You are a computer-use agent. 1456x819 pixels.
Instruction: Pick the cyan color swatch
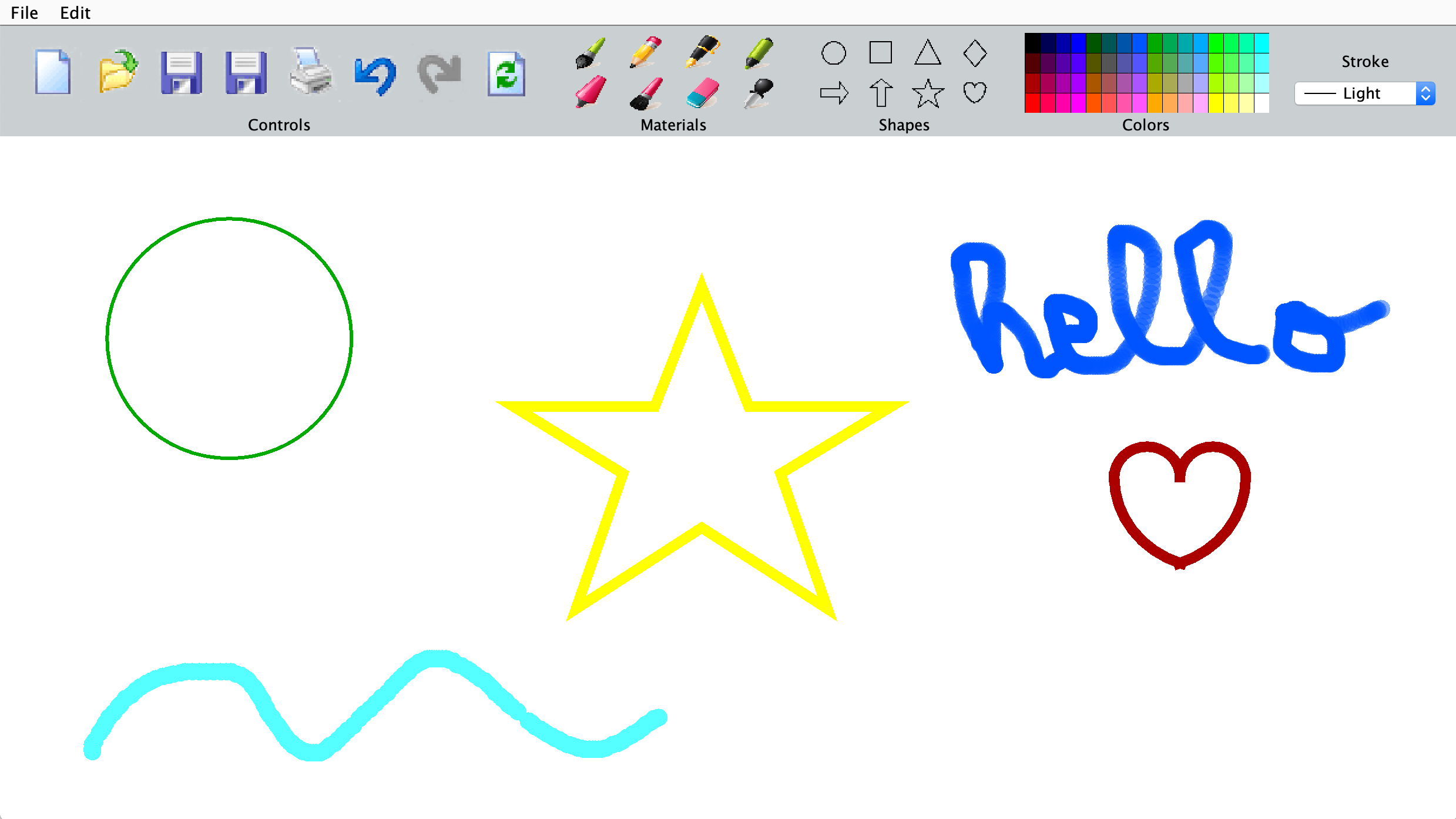1262,43
